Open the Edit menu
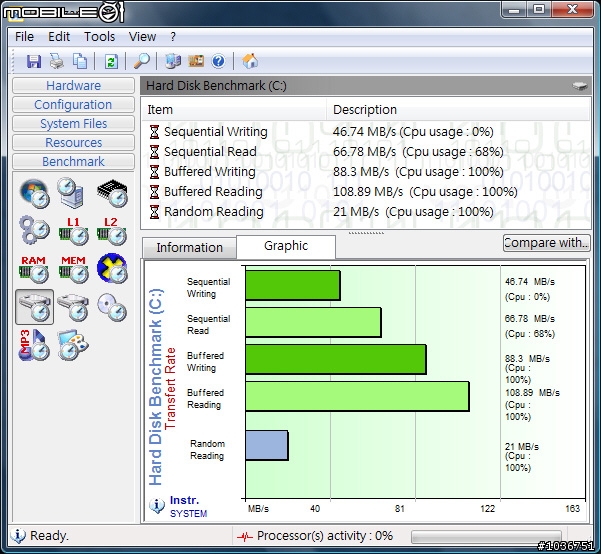This screenshot has height=554, width=601. click(59, 37)
